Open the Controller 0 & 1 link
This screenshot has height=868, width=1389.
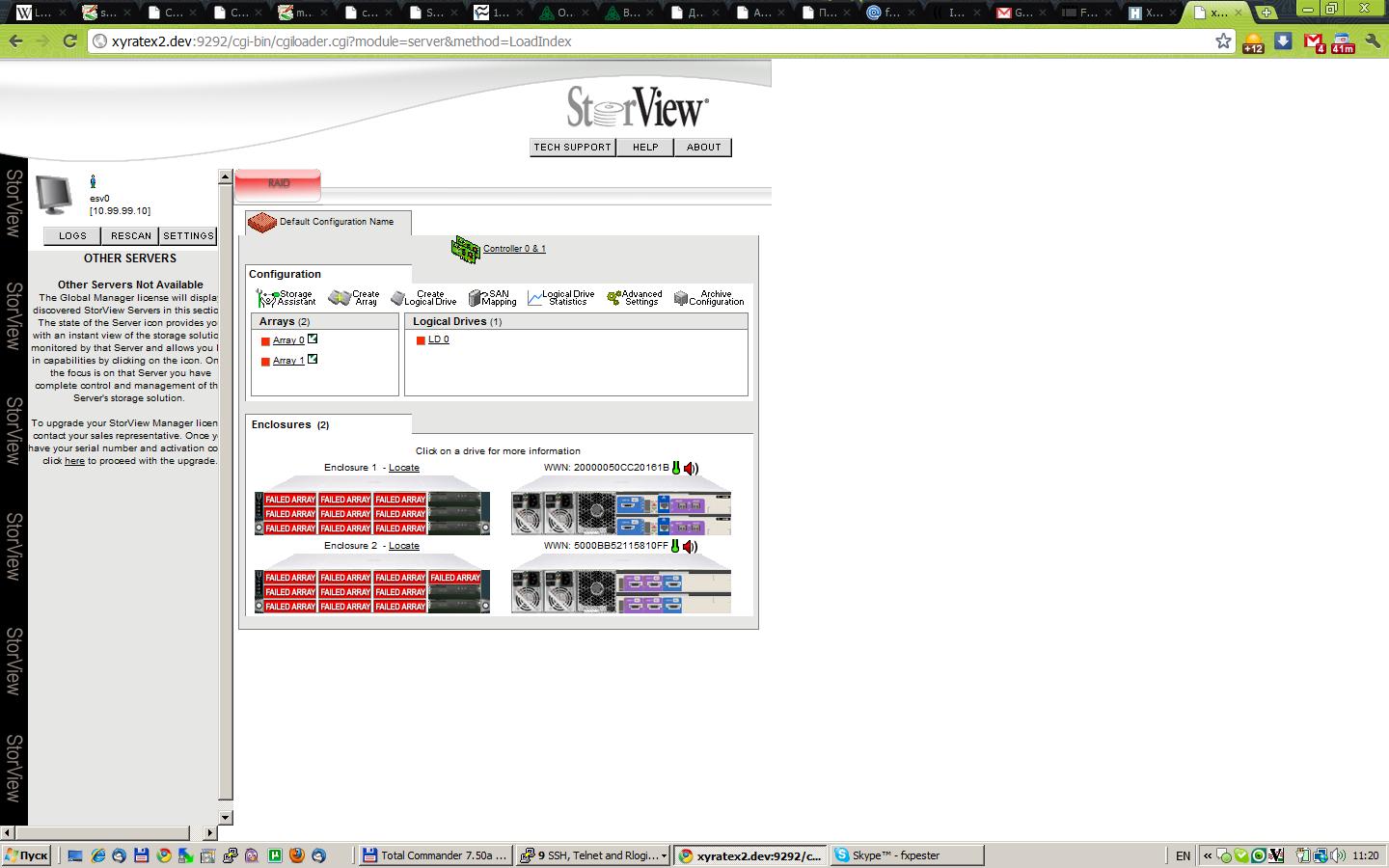[x=514, y=249]
